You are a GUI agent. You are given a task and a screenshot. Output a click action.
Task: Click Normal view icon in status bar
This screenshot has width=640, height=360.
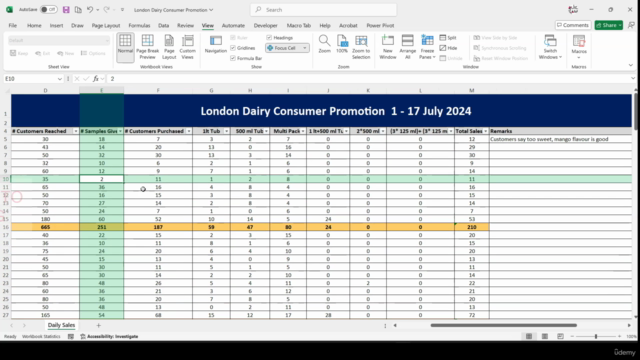(x=529, y=336)
